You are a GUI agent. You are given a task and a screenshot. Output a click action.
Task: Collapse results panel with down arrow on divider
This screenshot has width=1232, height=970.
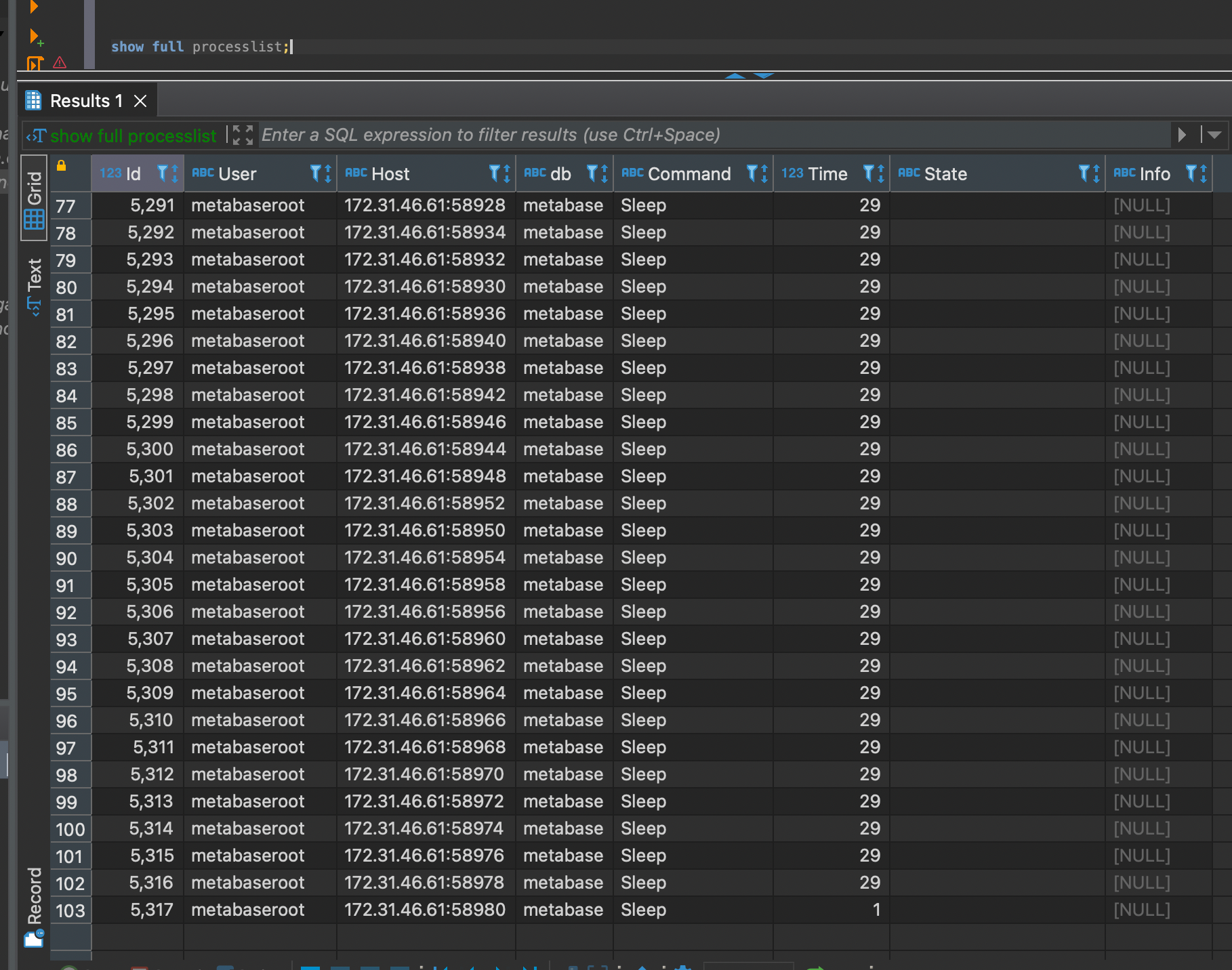pos(764,75)
